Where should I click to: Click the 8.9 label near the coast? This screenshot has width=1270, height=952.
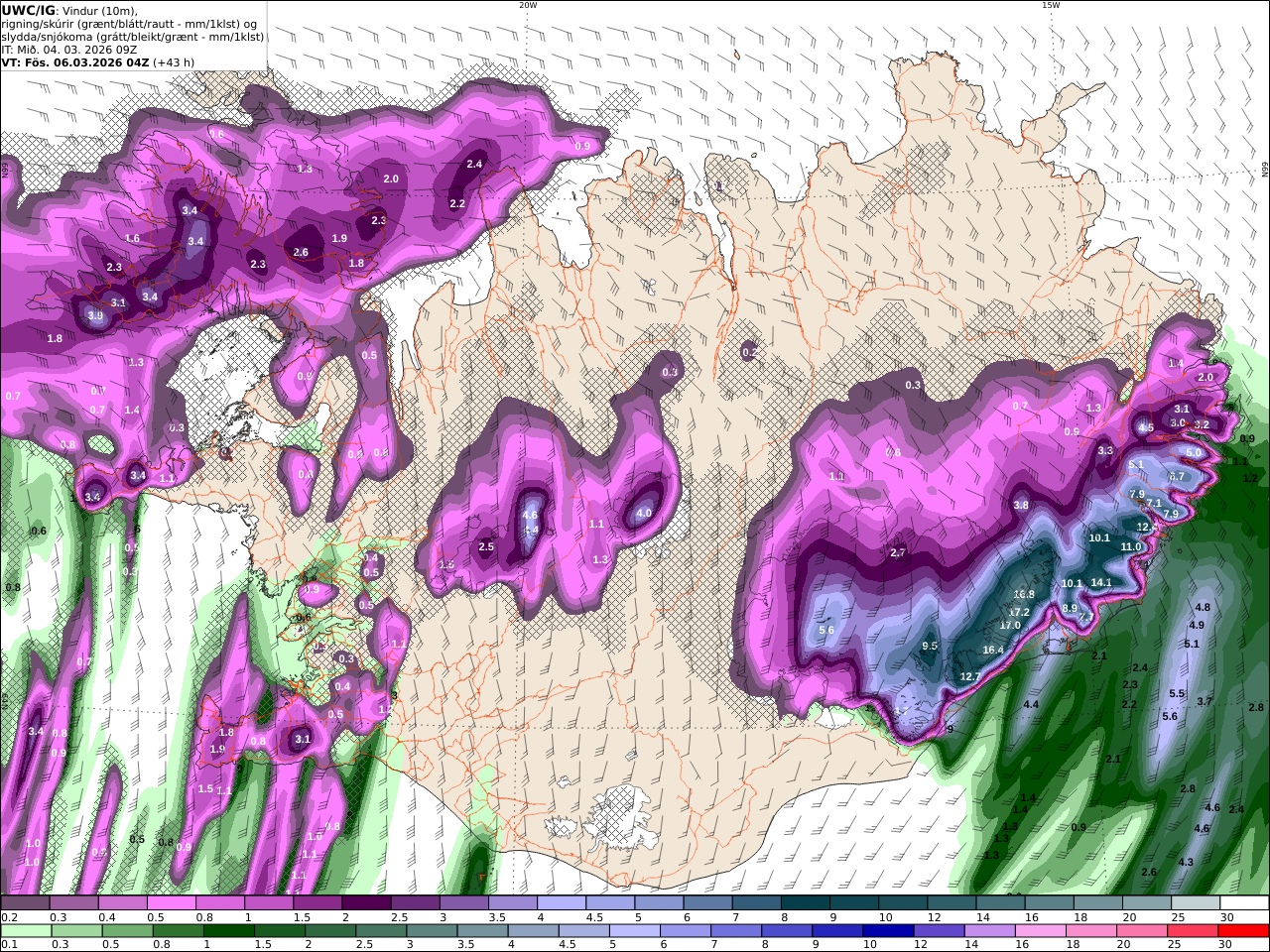1070,608
